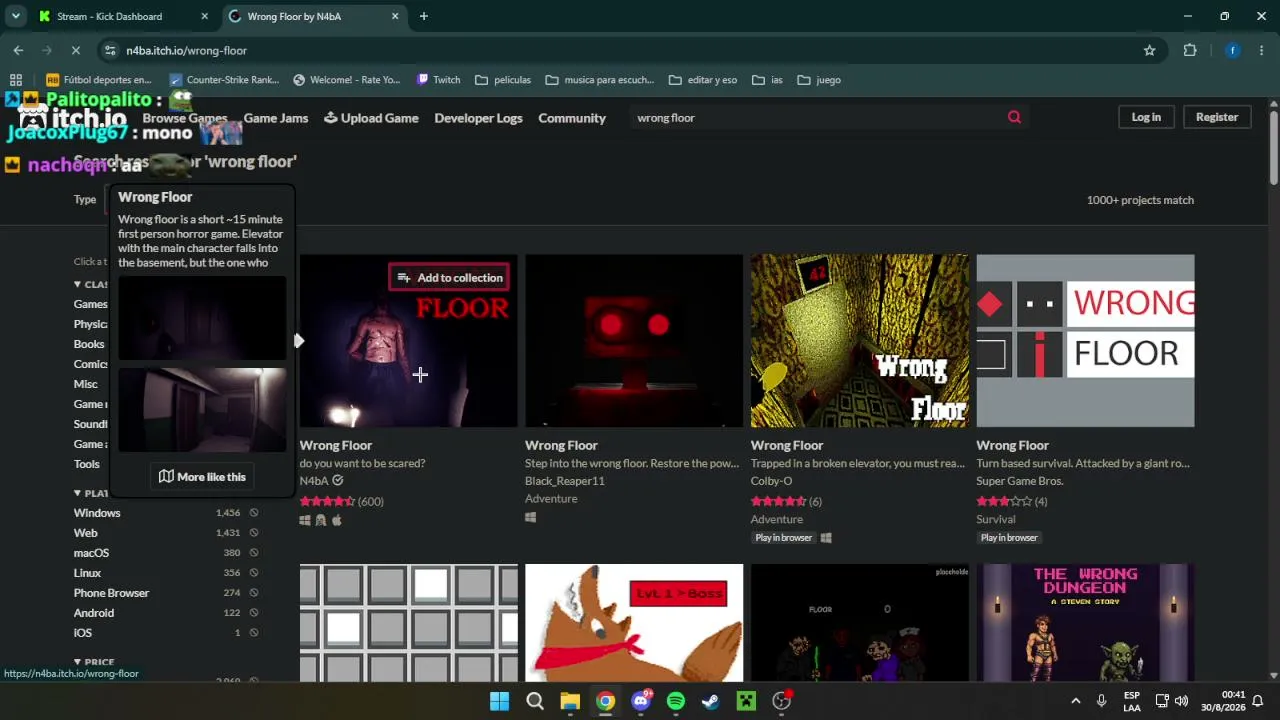Exclude macOS platform from results
Viewport: 1280px width, 720px height.
[254, 553]
